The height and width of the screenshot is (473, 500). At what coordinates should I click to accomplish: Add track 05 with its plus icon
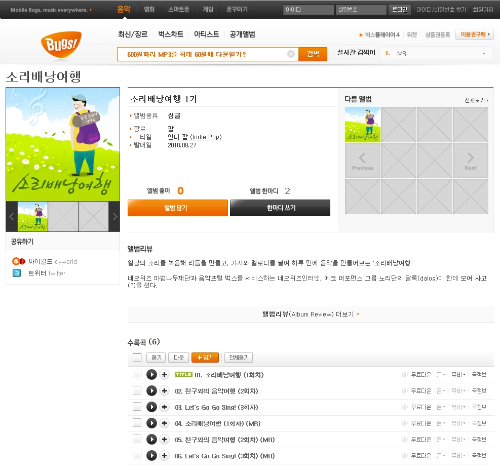(164, 440)
